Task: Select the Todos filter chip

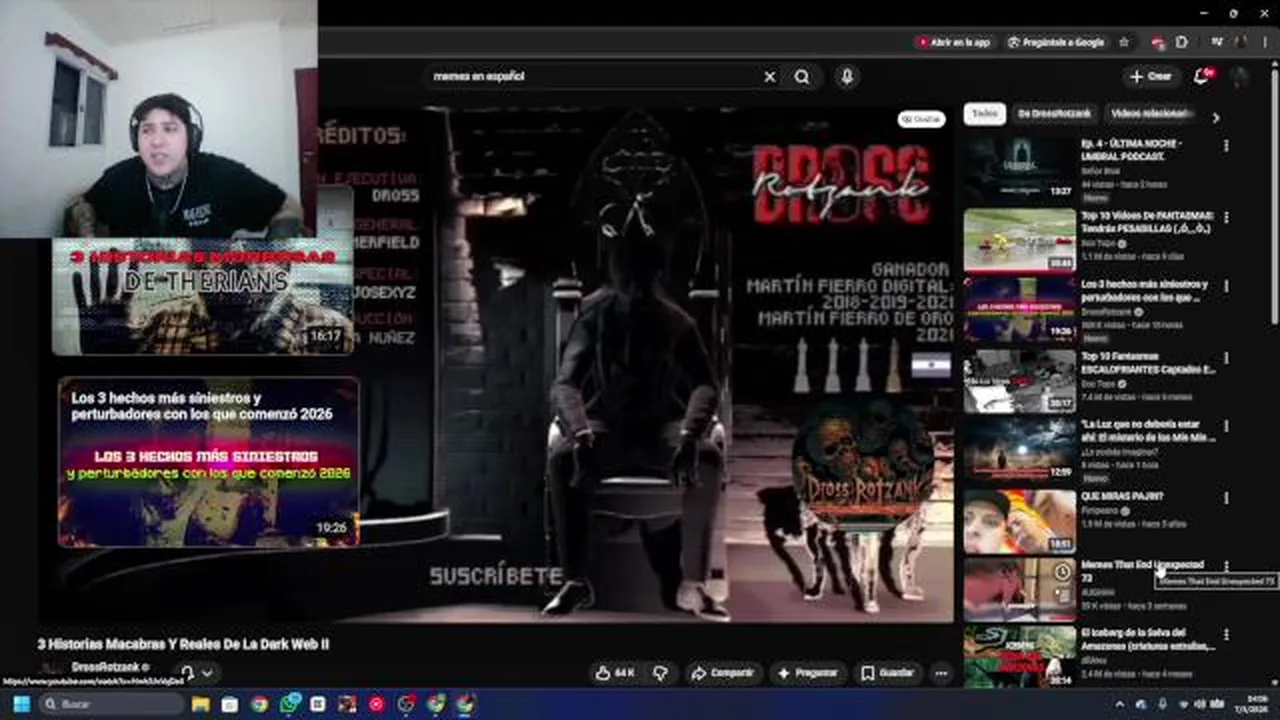Action: pyautogui.click(x=984, y=114)
